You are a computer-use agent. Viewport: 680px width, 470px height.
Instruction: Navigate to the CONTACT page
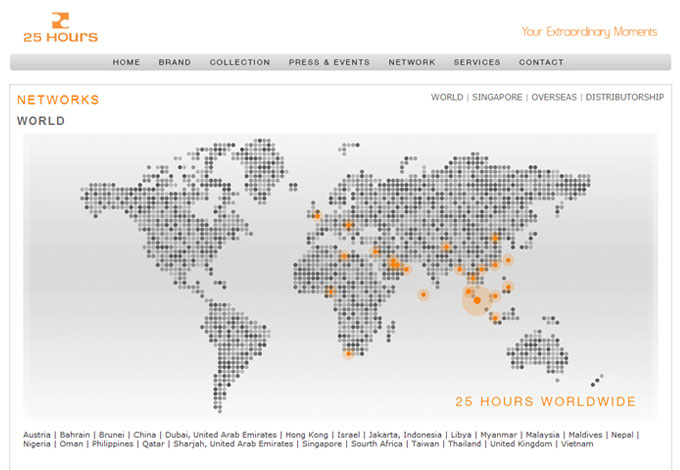click(x=541, y=62)
